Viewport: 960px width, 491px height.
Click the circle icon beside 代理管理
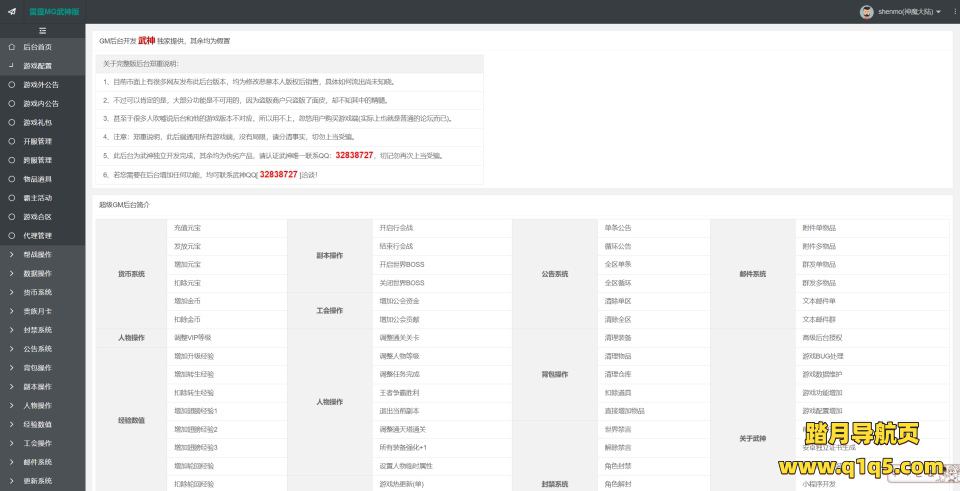point(11,236)
